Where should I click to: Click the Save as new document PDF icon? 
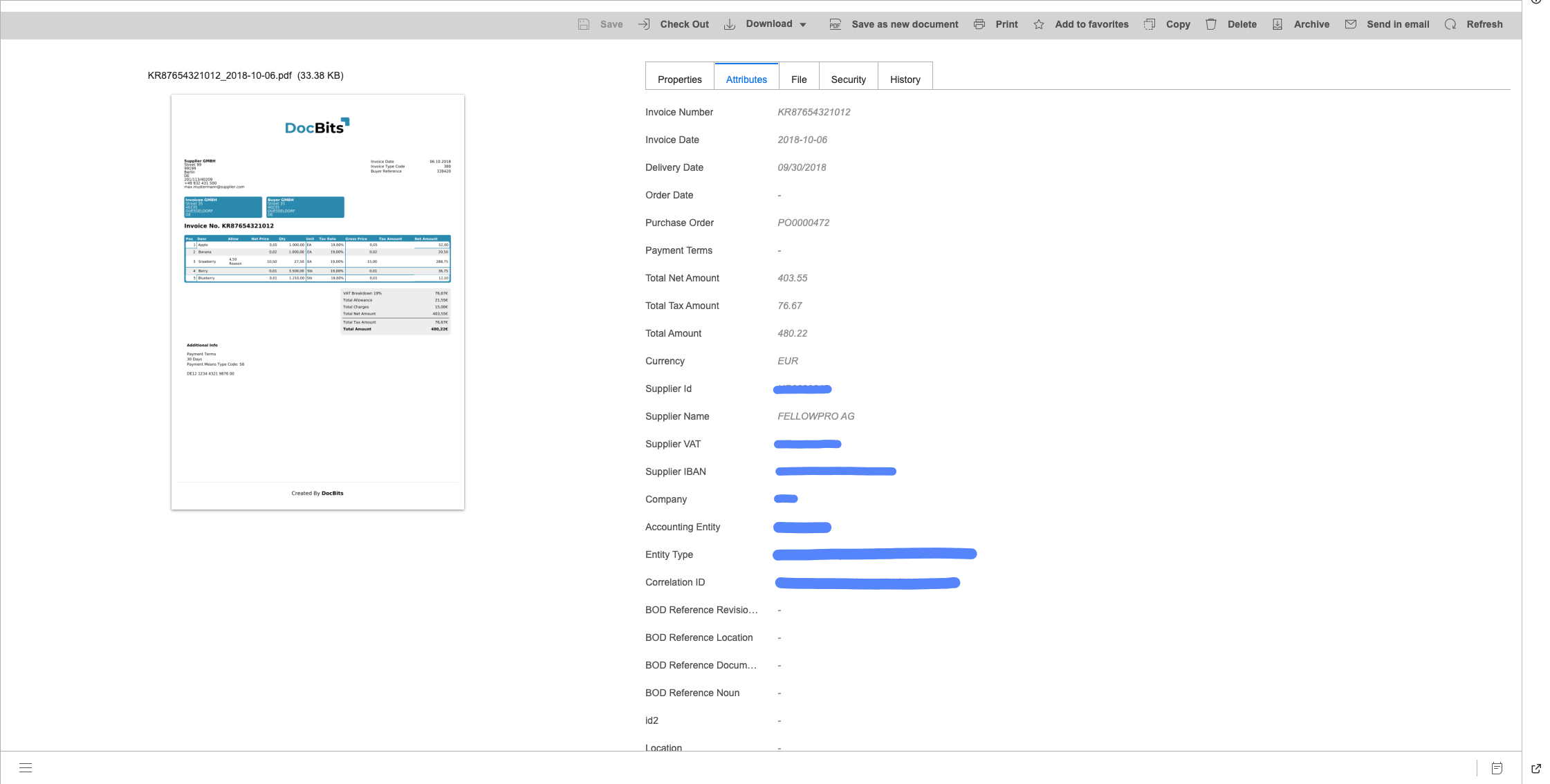click(x=836, y=24)
